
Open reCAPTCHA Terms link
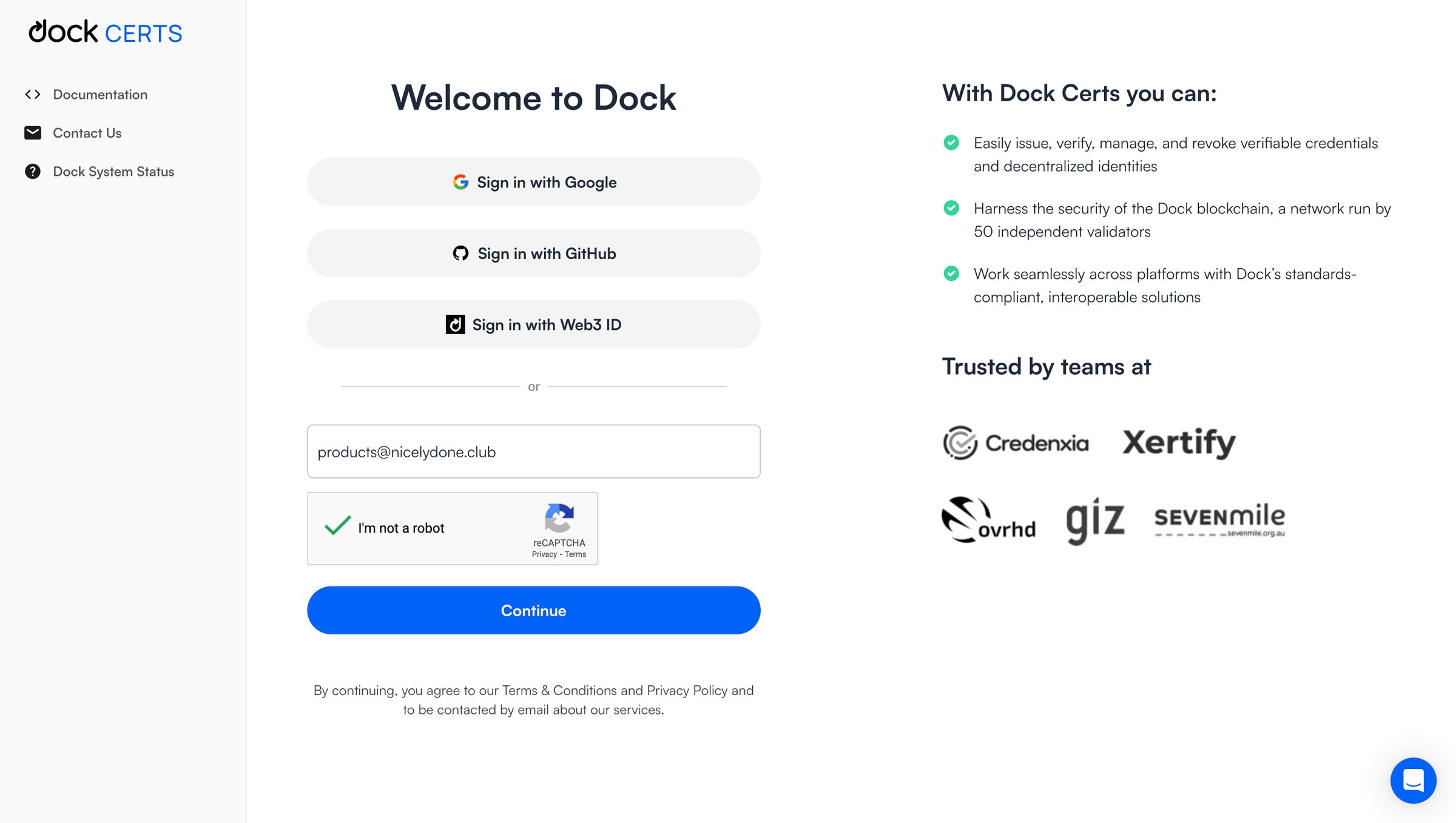point(576,554)
